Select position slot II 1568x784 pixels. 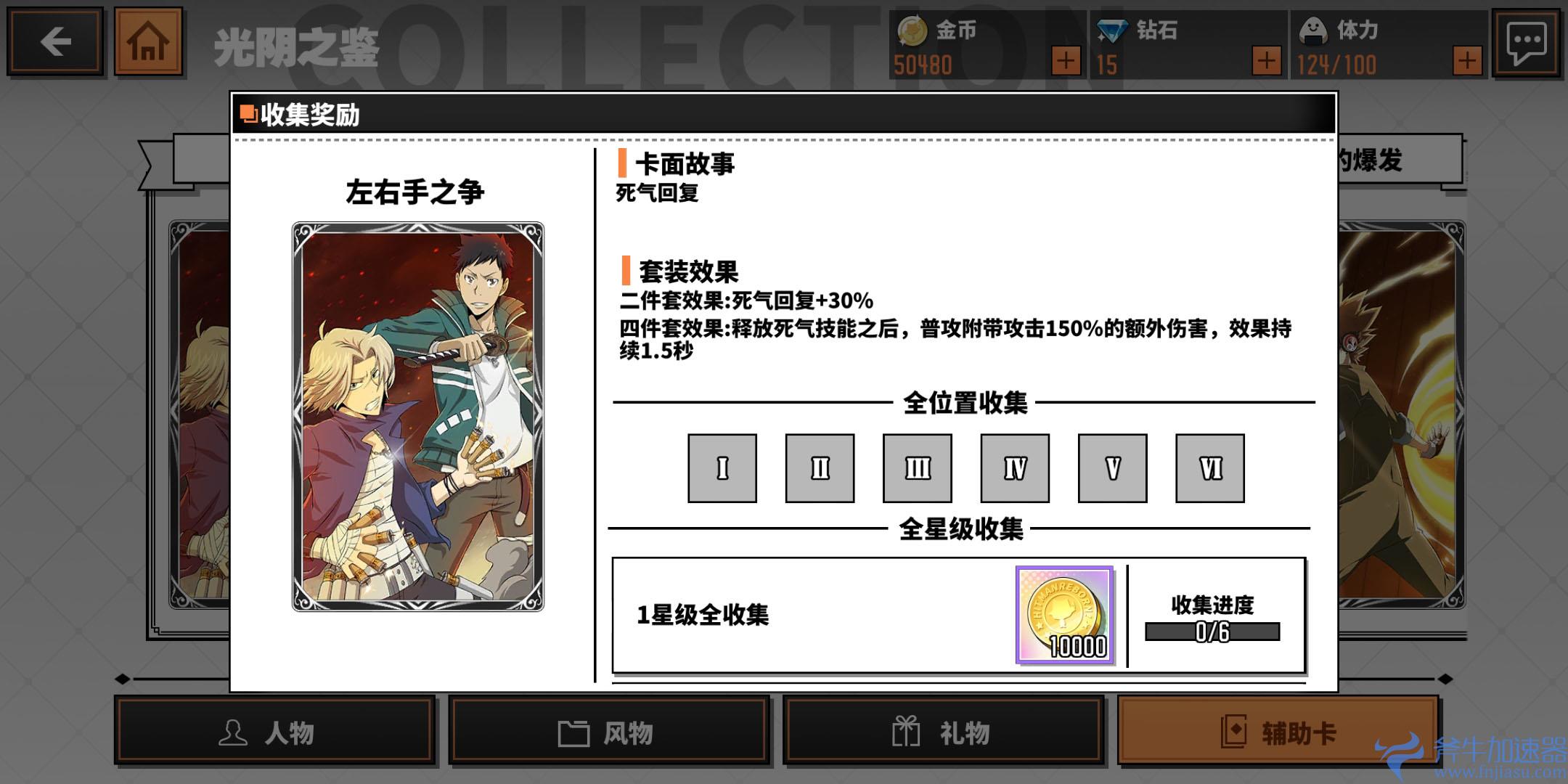[820, 468]
